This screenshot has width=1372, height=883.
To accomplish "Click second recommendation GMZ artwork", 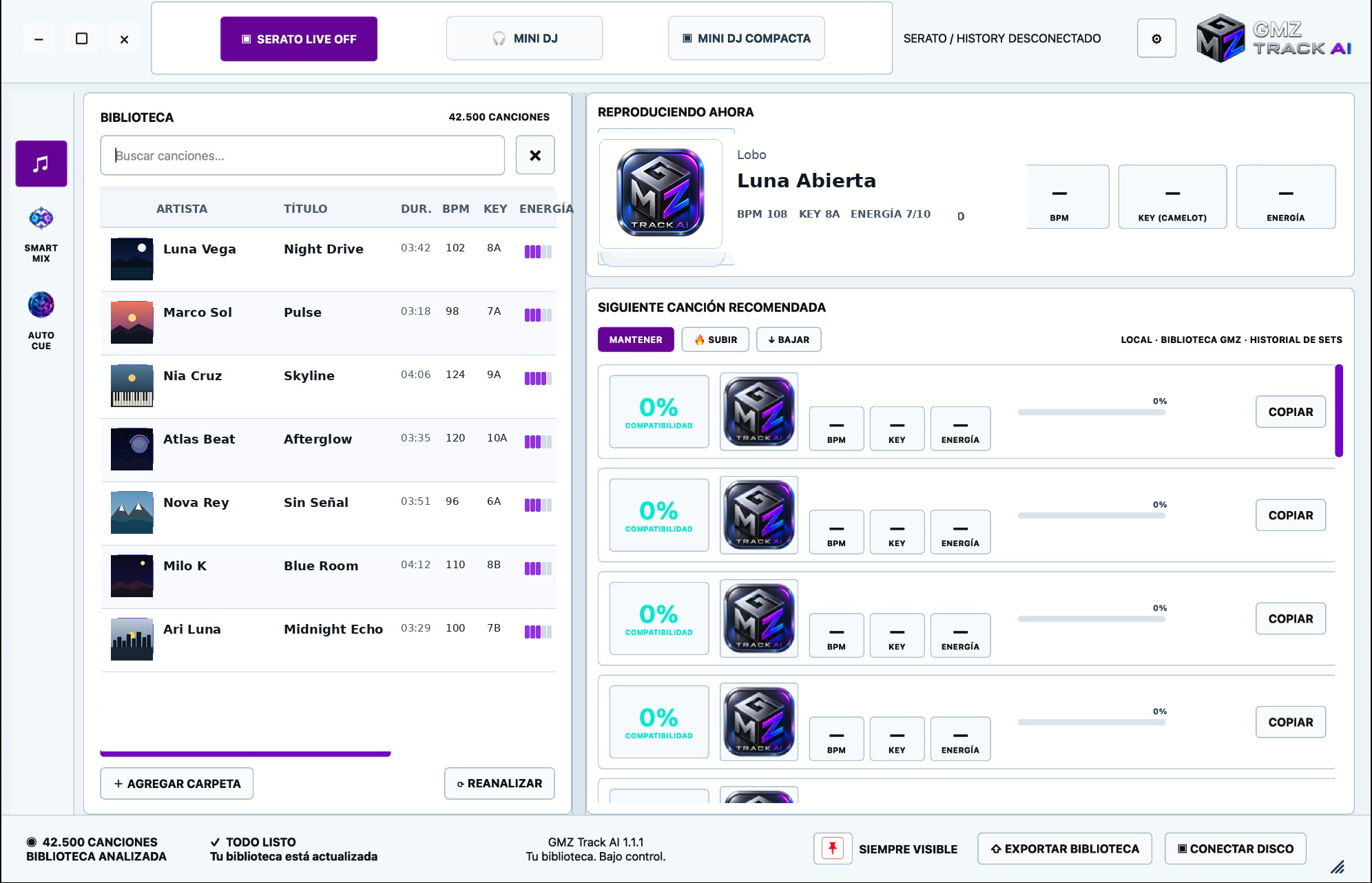I will [759, 515].
